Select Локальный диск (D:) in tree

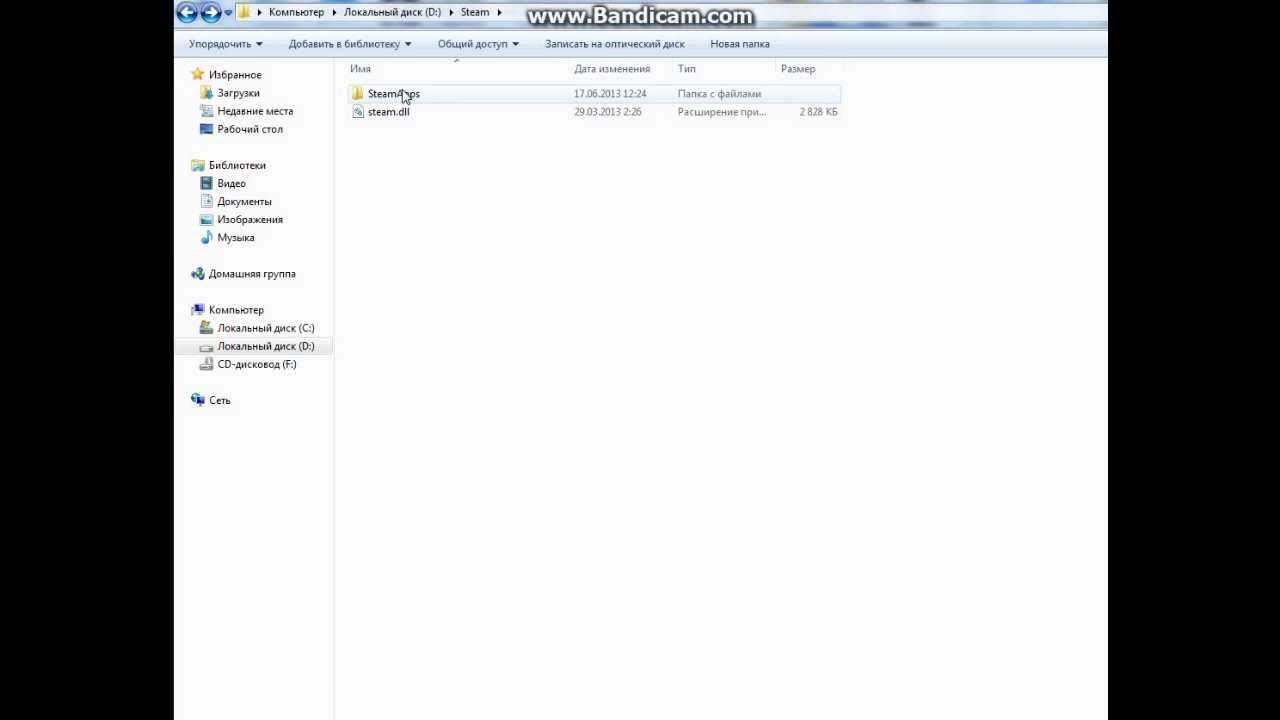(x=266, y=346)
